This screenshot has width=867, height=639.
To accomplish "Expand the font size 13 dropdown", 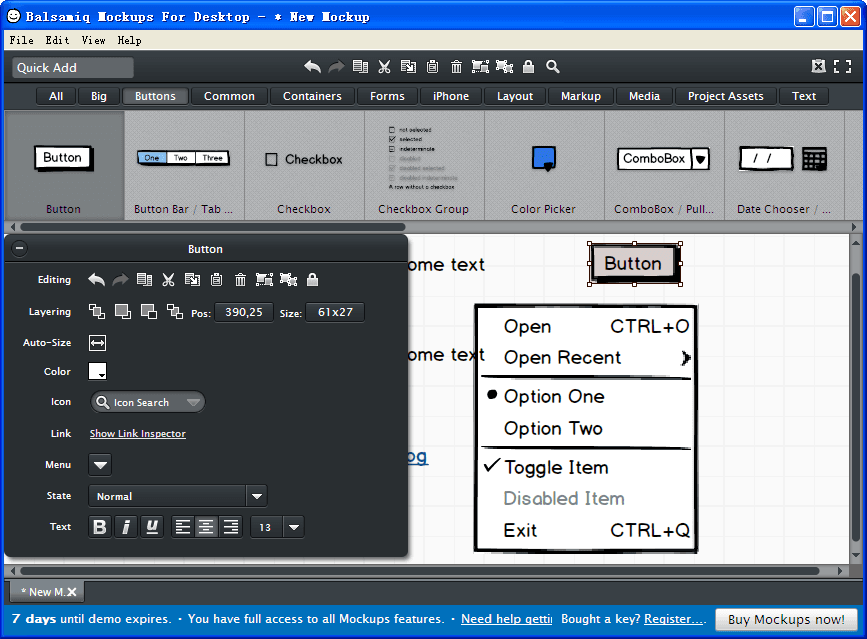I will tap(293, 527).
